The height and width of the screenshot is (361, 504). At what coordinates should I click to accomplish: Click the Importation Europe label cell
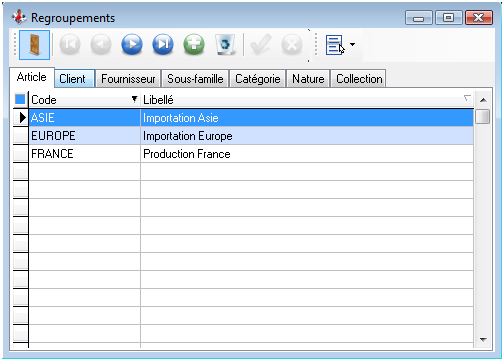pyautogui.click(x=307, y=136)
